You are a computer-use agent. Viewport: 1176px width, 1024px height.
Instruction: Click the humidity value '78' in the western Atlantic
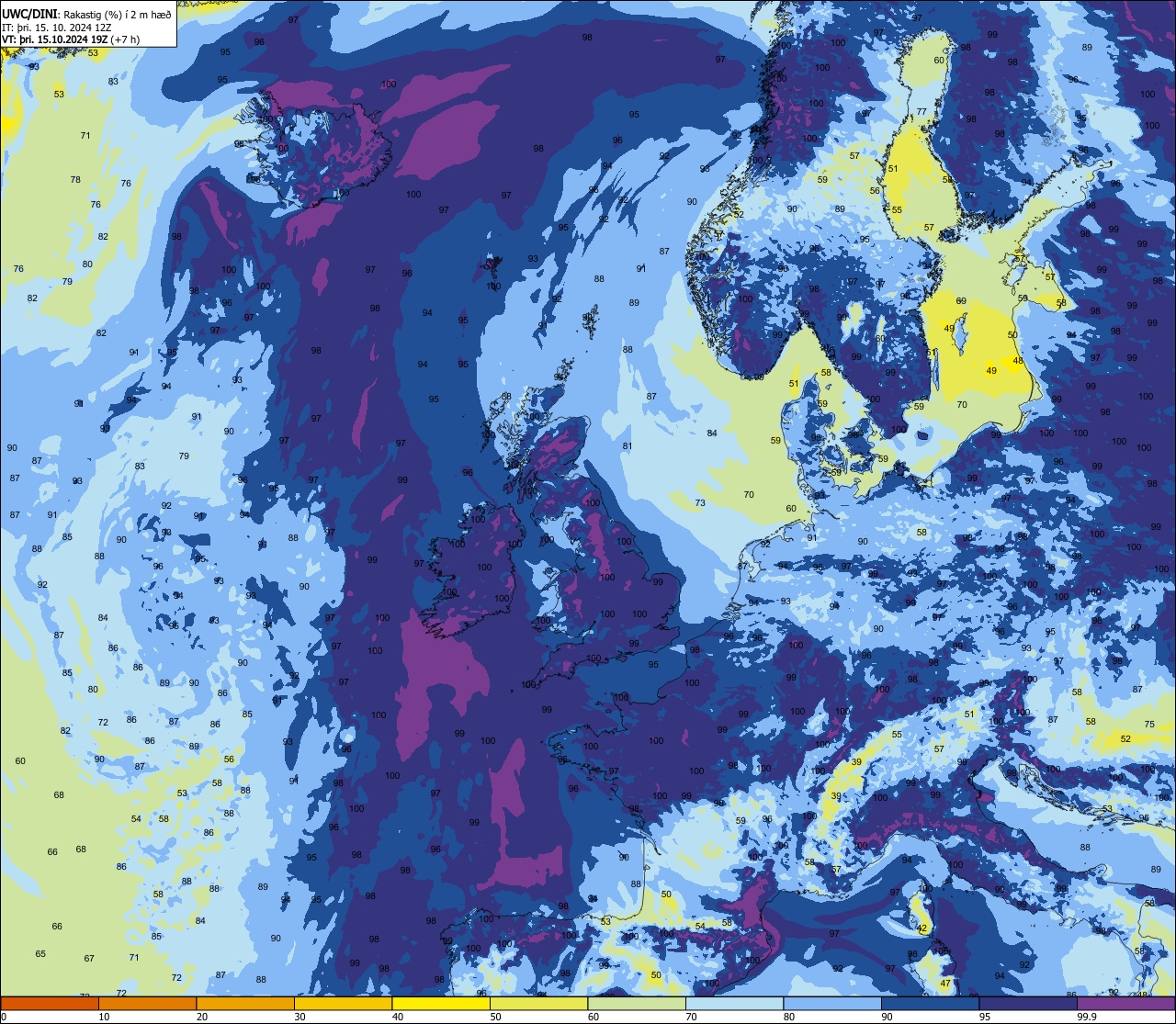pyautogui.click(x=75, y=180)
